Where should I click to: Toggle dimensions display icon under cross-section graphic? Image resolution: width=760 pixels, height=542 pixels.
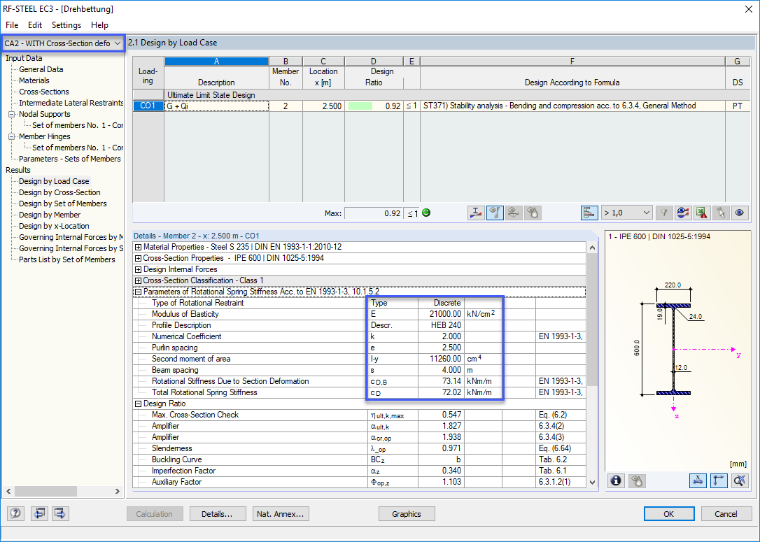coord(697,480)
